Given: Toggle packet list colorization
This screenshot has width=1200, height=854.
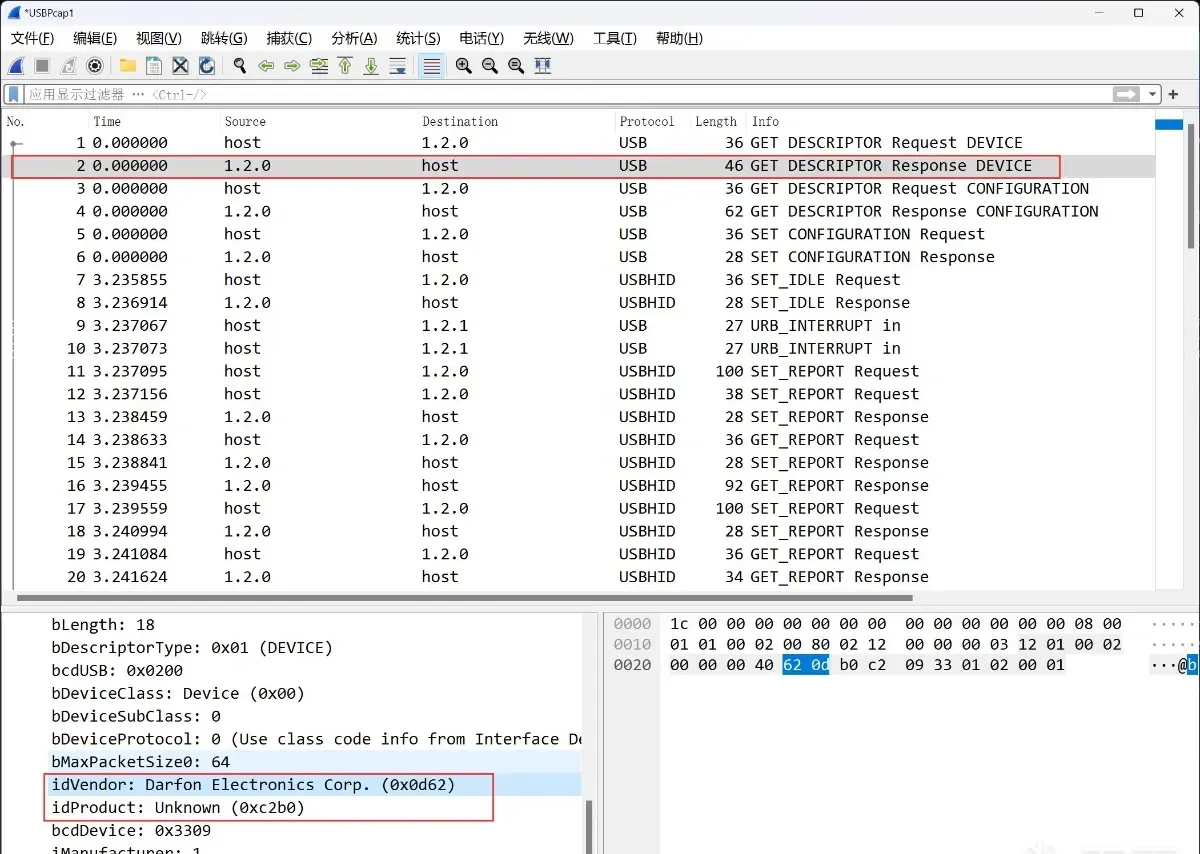Looking at the screenshot, I should [x=431, y=66].
